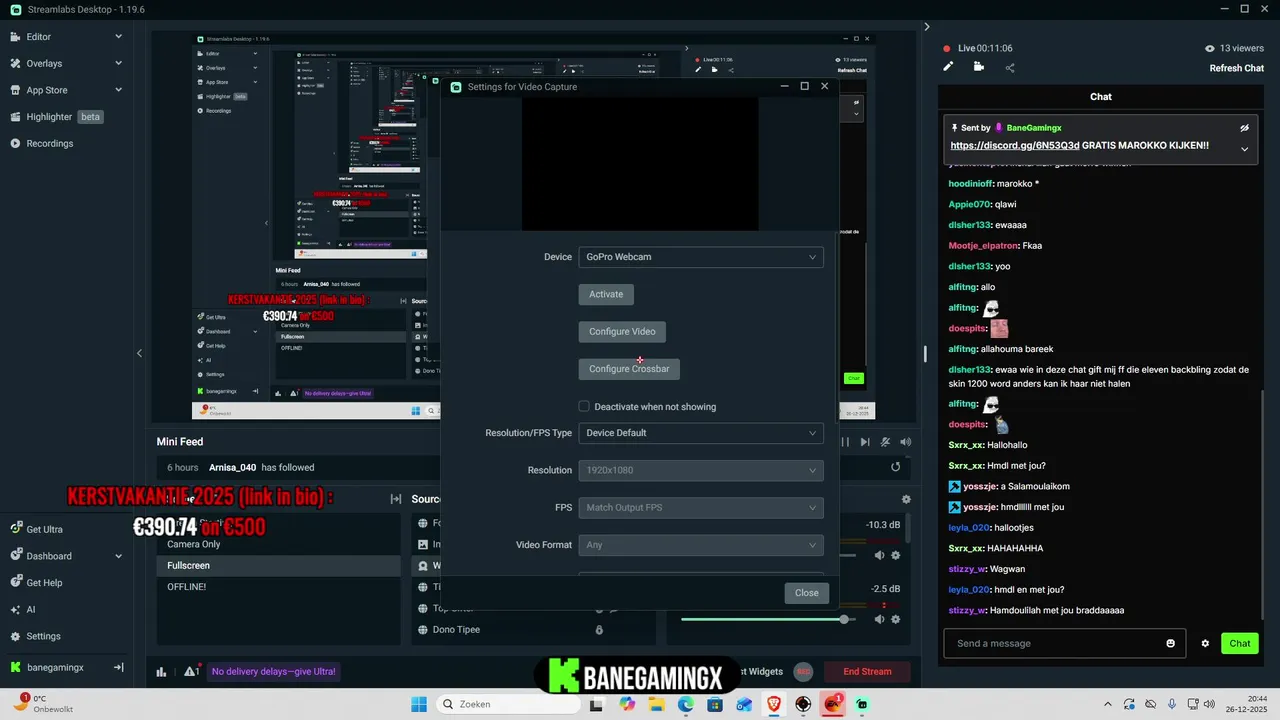Toggle alert volume speaker in Mini Feed
Viewport: 1280px width, 720px height.
(906, 442)
